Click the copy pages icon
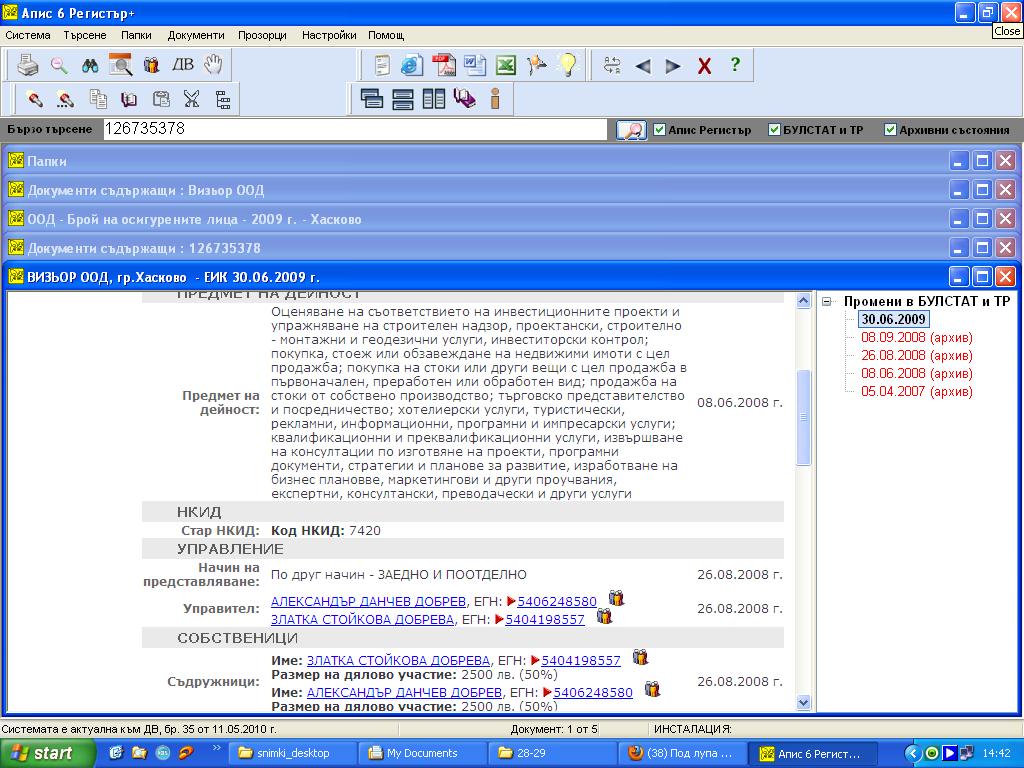1024x768 pixels. pos(98,99)
